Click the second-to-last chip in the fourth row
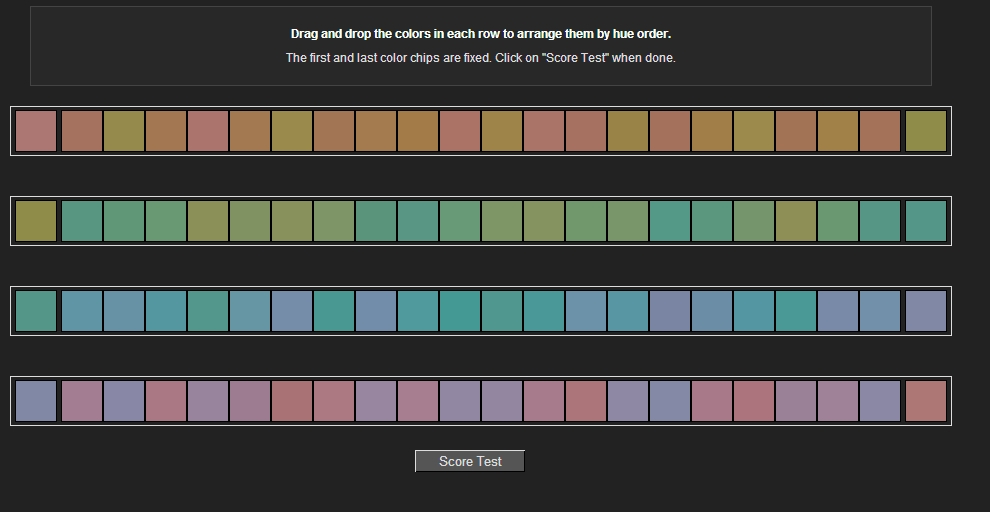 coord(880,401)
